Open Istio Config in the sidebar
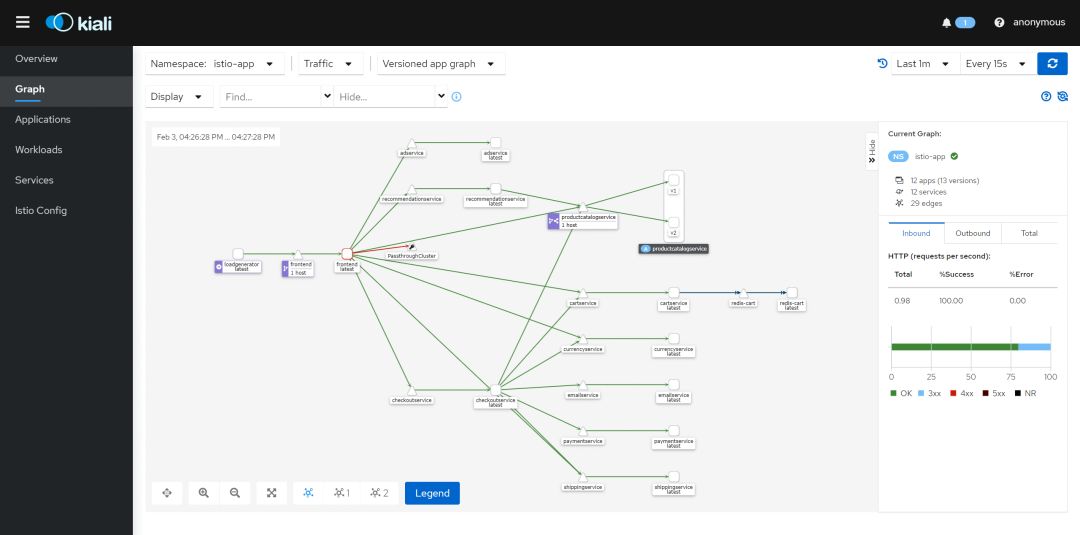 (x=66, y=211)
